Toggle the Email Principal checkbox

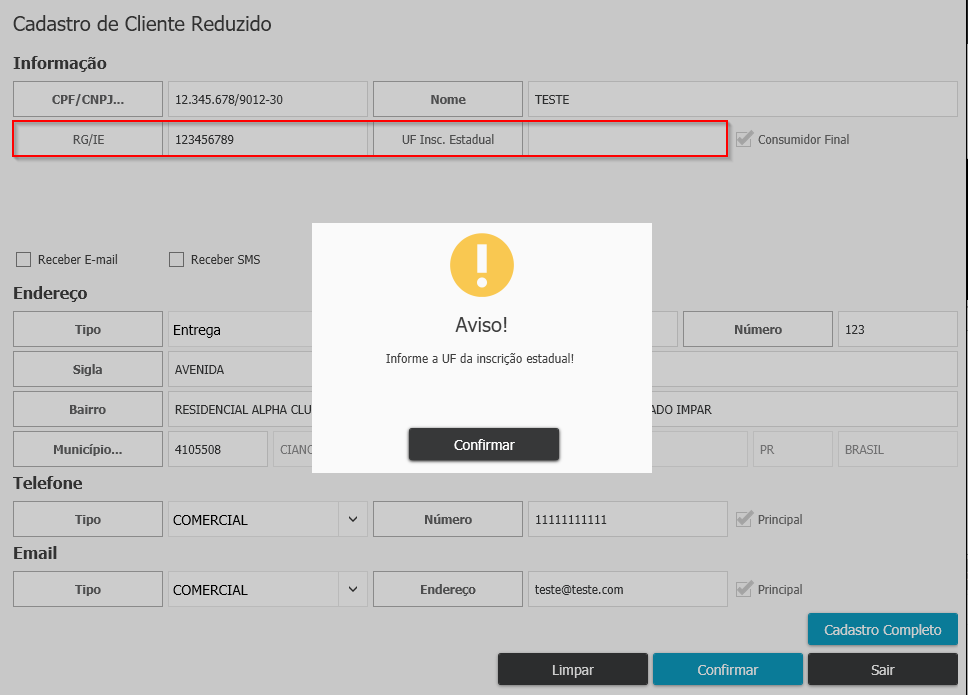point(744,589)
